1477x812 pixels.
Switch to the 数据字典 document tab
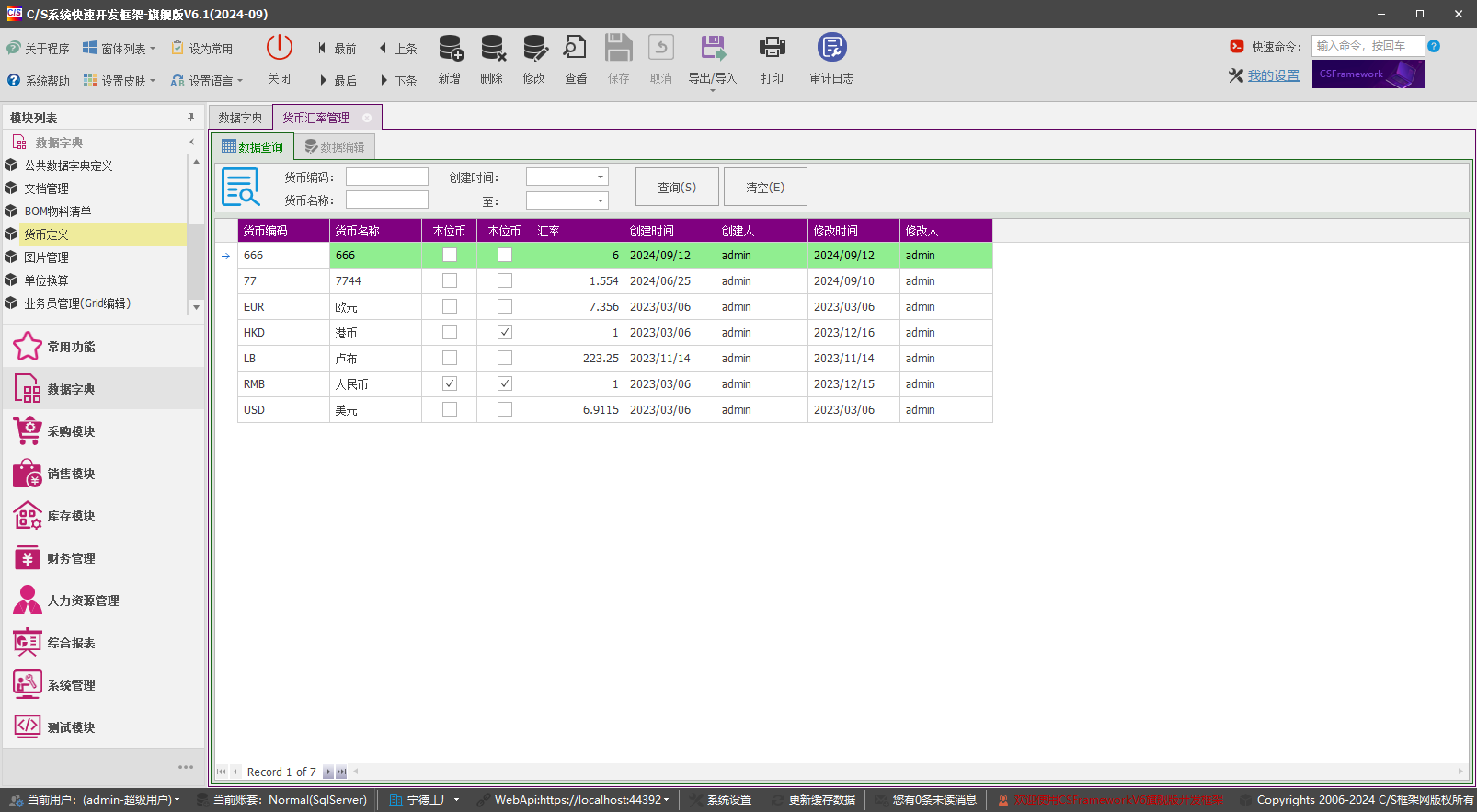point(240,118)
